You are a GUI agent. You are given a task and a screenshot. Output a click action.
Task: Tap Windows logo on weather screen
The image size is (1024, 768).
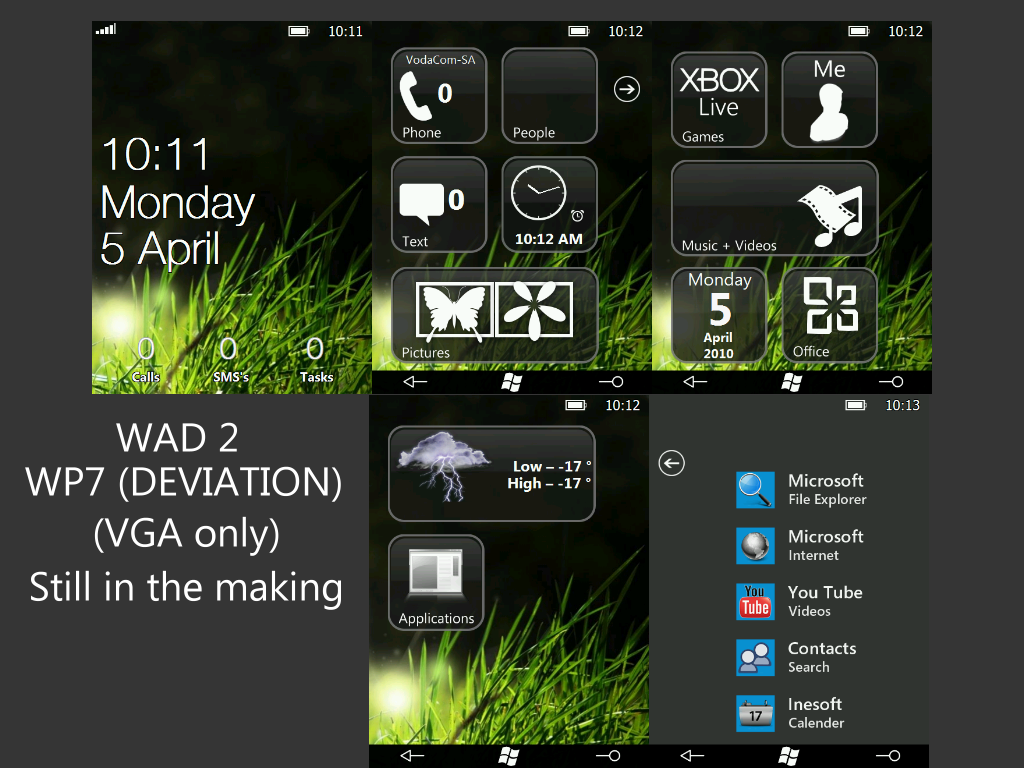coord(509,756)
